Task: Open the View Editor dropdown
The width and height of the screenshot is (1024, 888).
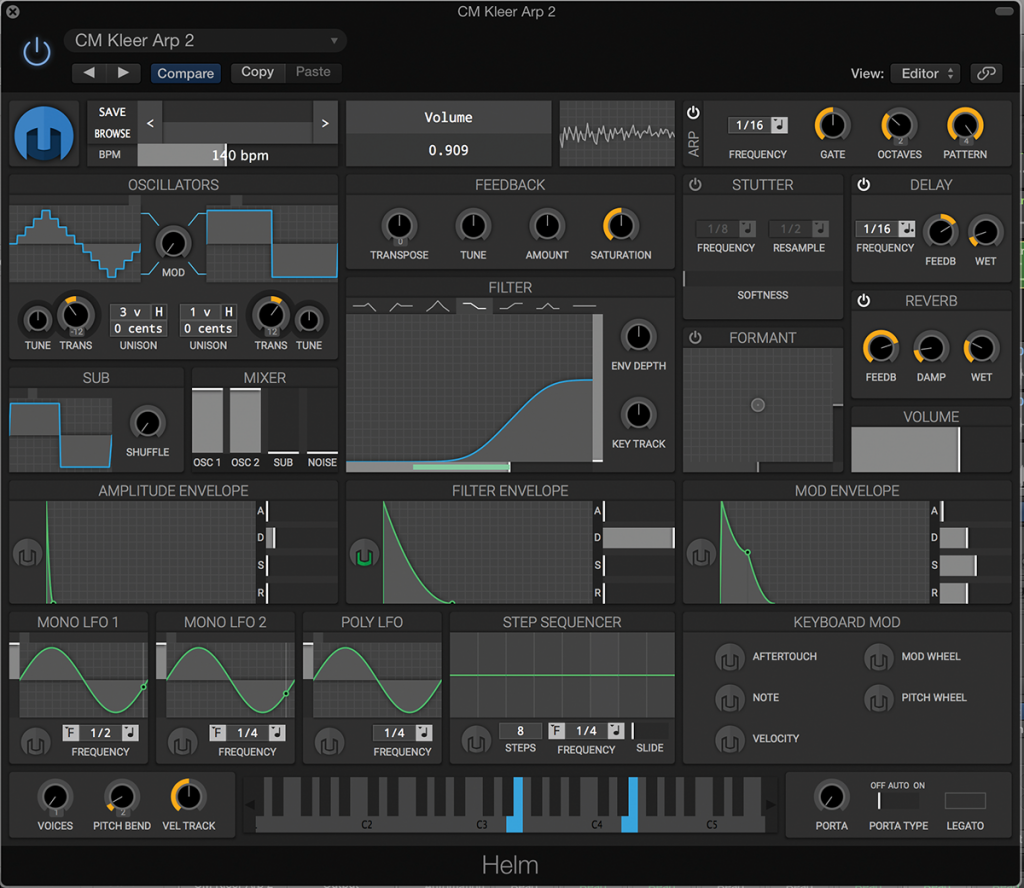Action: coord(927,73)
